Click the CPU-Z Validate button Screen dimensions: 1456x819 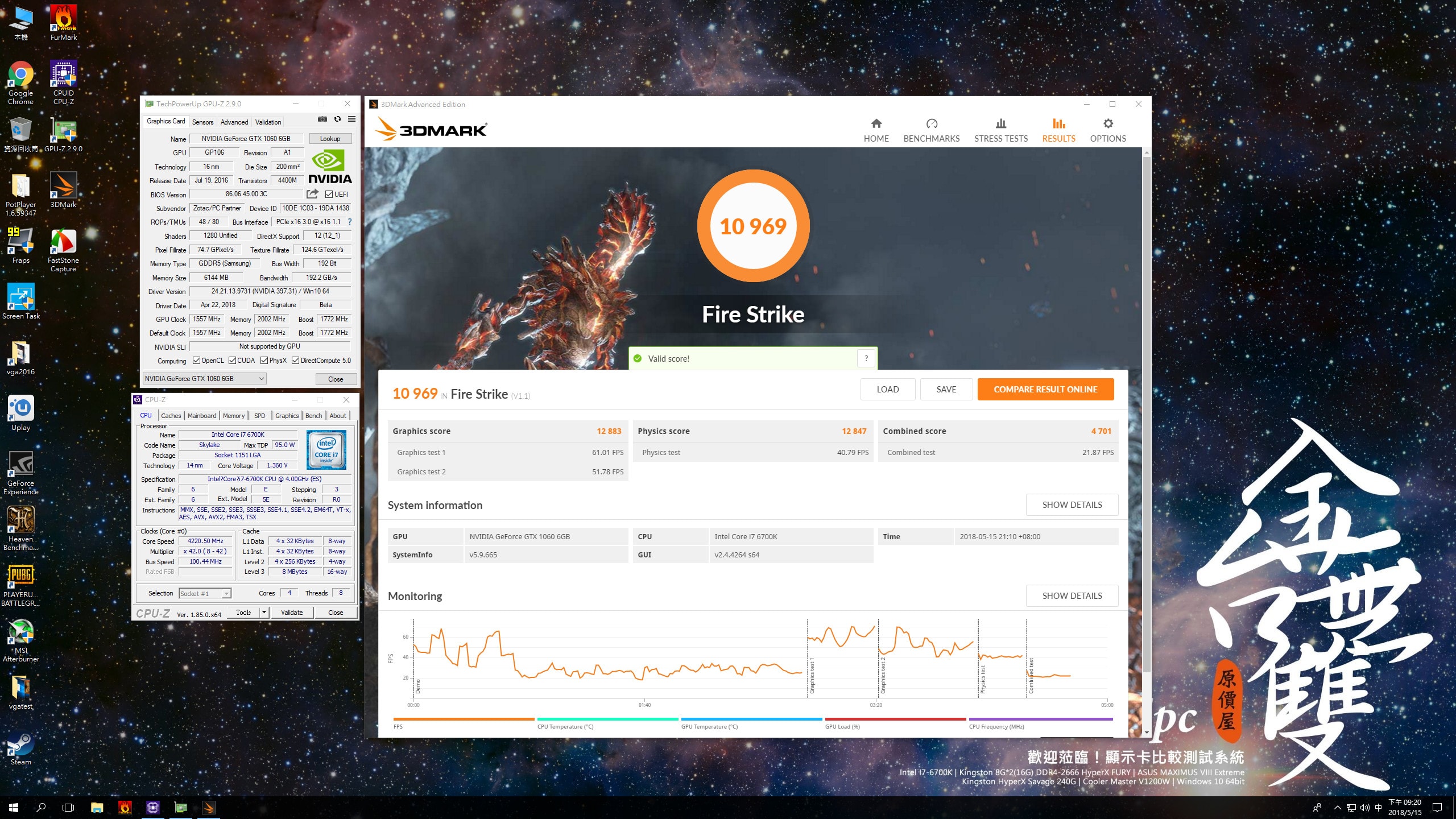[292, 613]
